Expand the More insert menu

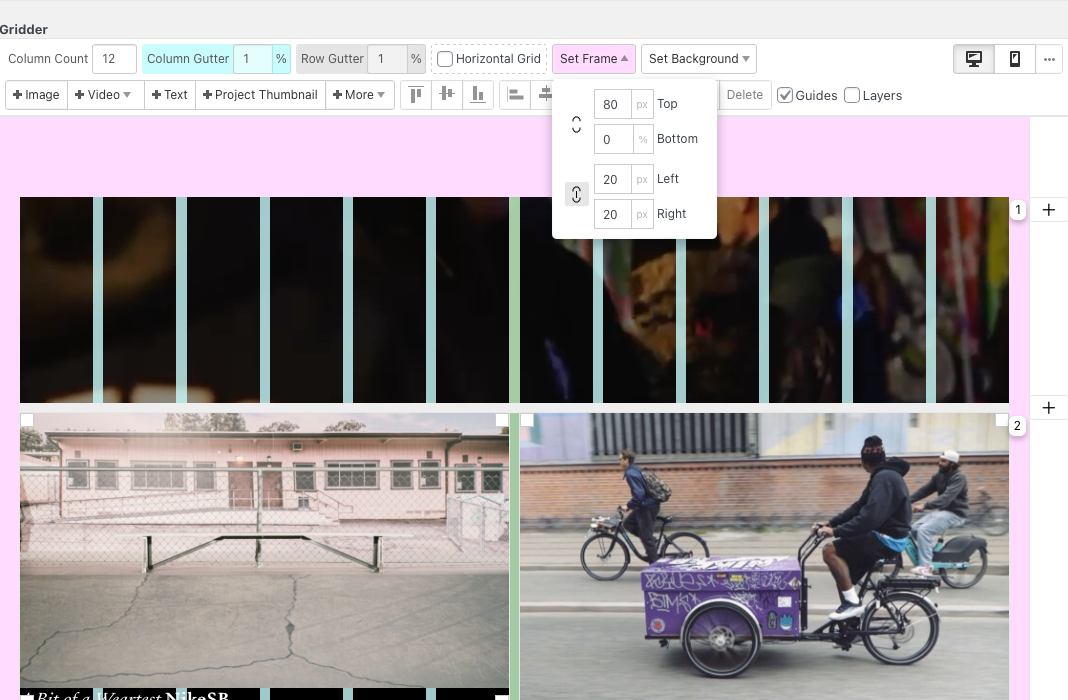[x=359, y=95]
